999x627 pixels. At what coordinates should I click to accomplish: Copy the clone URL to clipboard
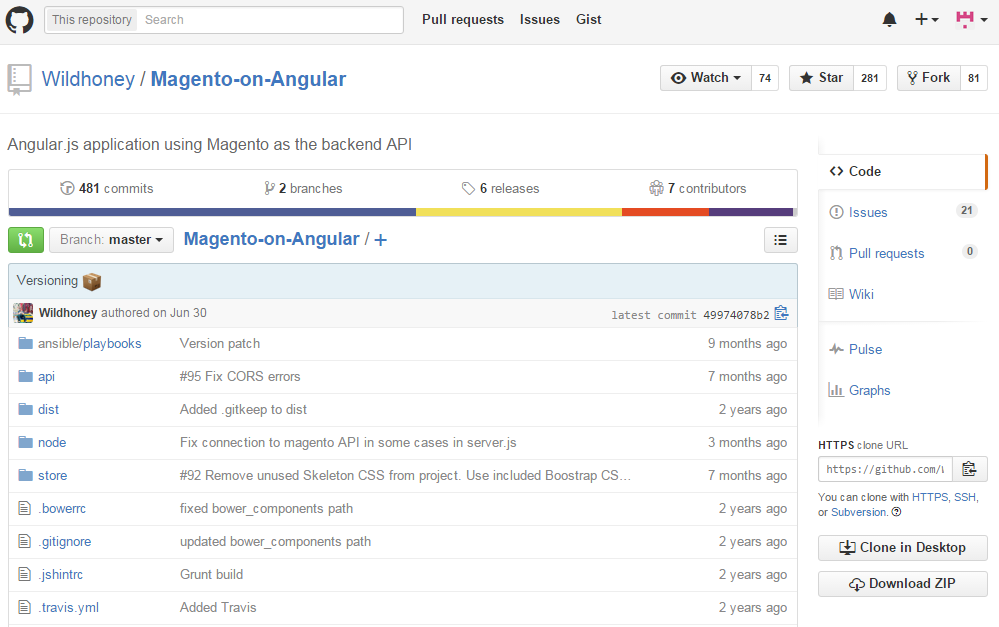point(970,470)
